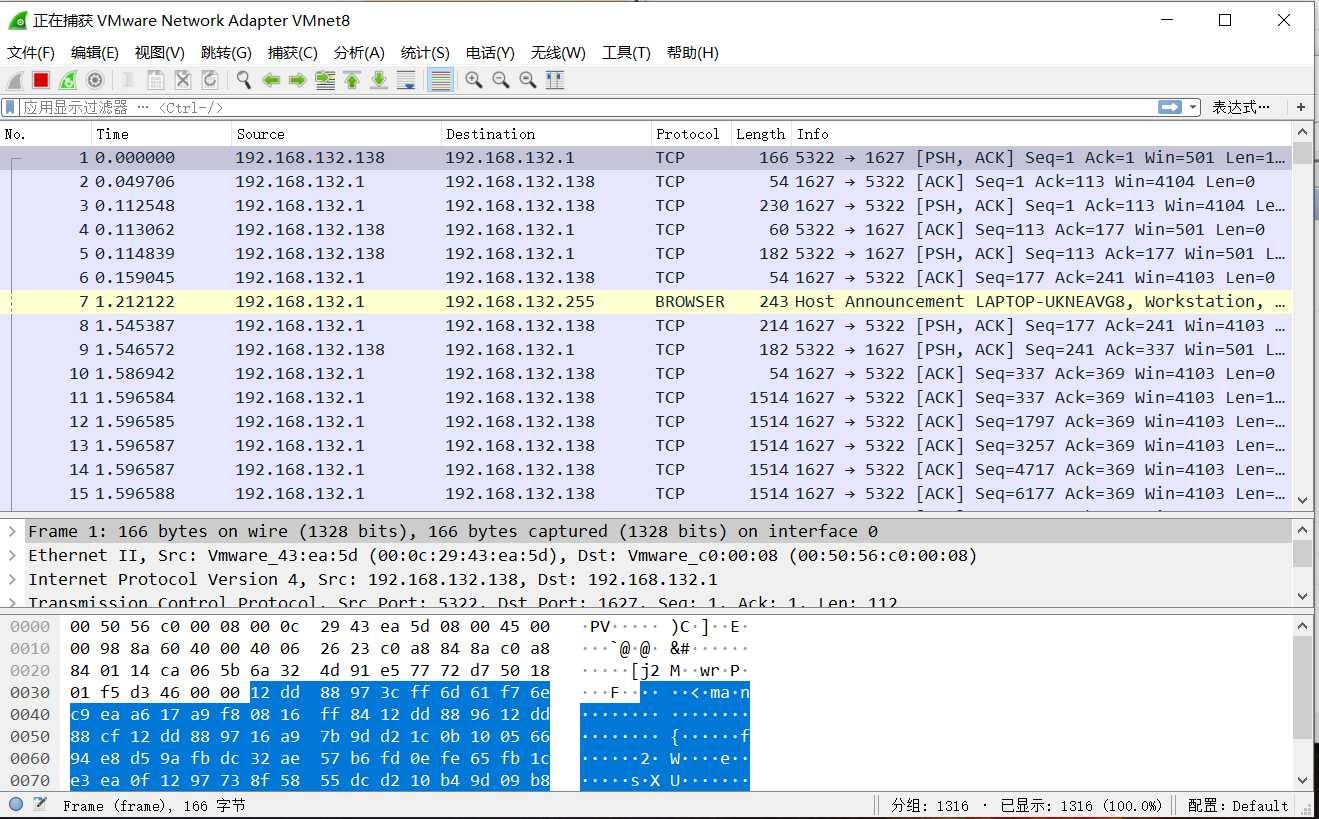This screenshot has width=1319, height=819.
Task: Open the 视图(V) menu
Action: pyautogui.click(x=160, y=53)
